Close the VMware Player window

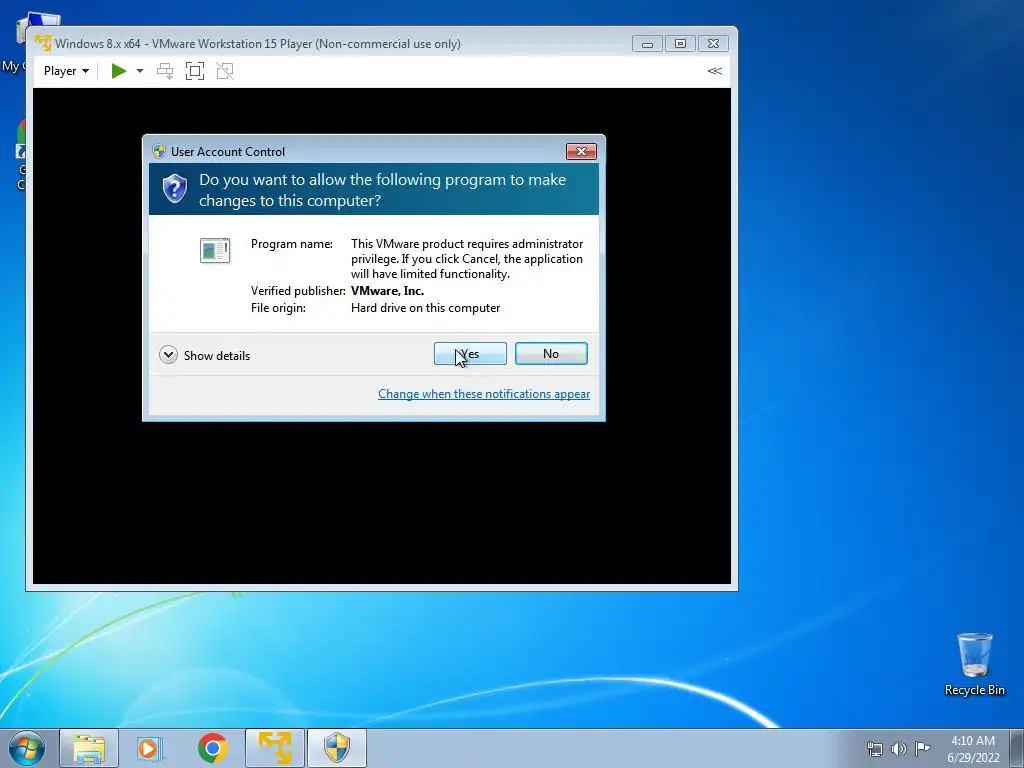[x=713, y=44]
